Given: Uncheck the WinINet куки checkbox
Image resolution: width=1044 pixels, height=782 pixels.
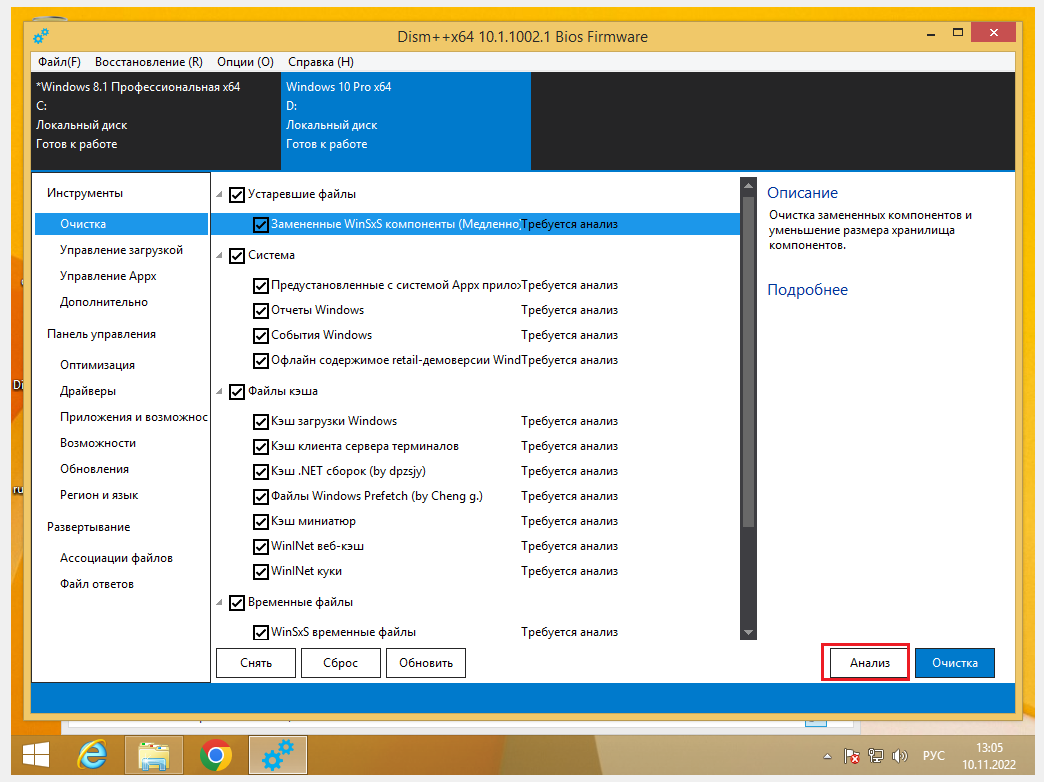Looking at the screenshot, I should 261,572.
